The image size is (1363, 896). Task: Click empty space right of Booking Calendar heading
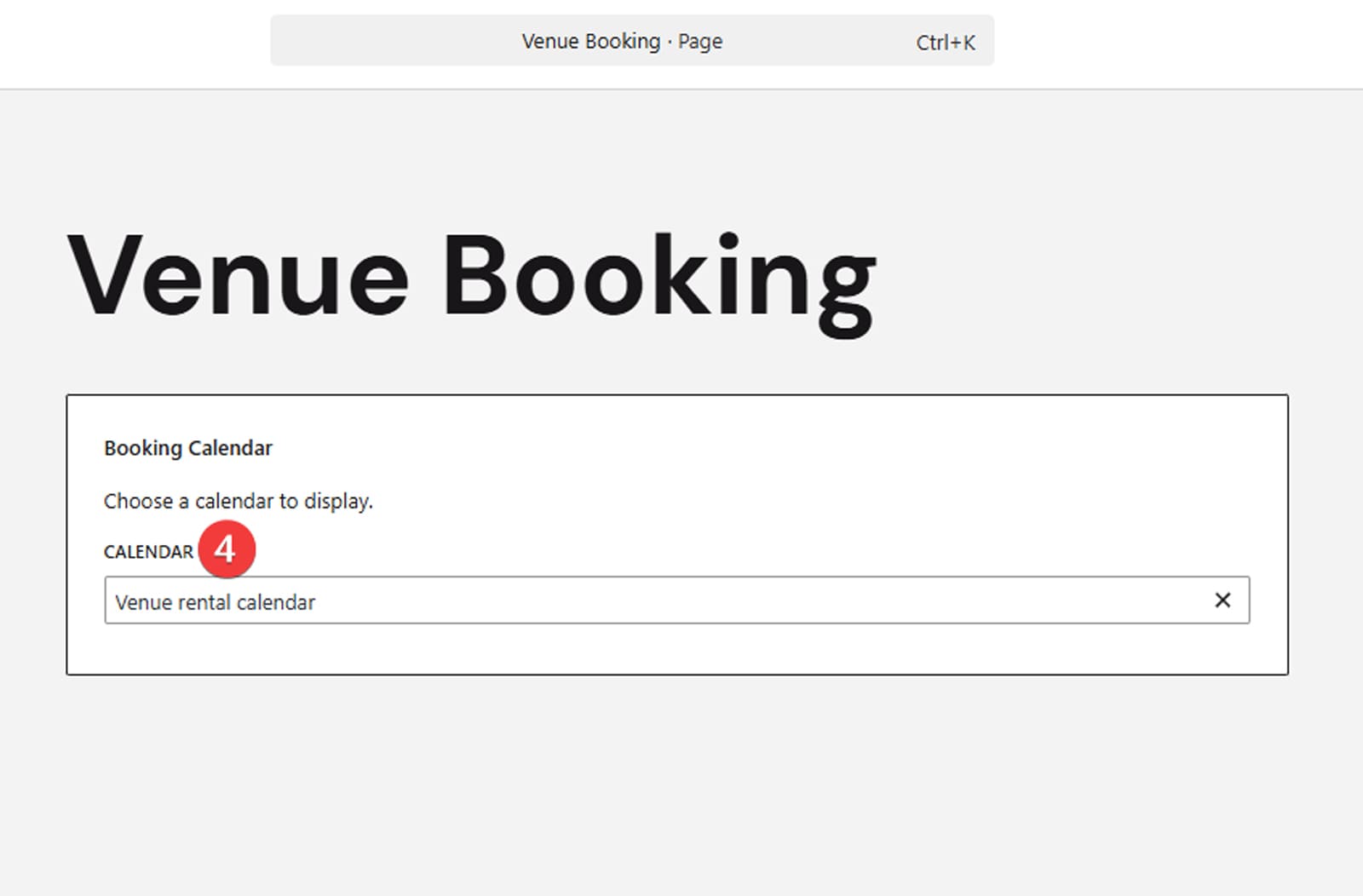tap(767, 448)
